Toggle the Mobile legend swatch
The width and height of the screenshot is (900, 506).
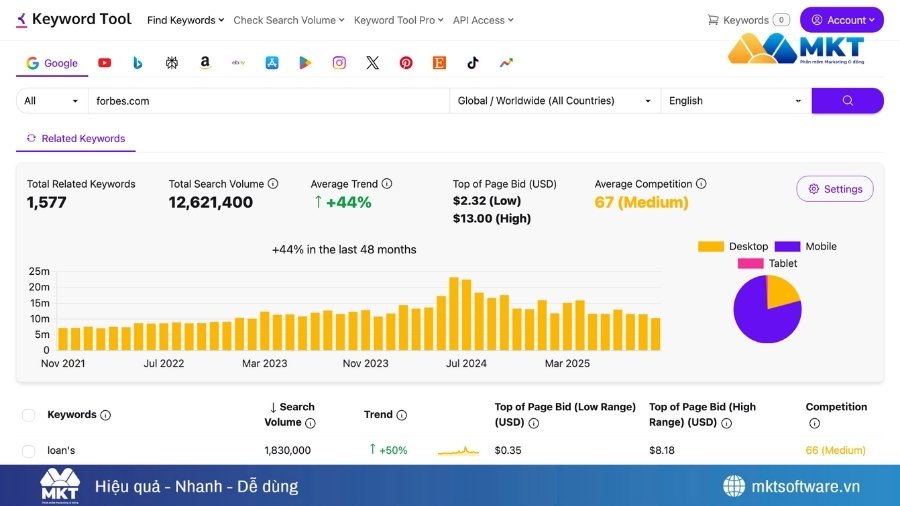point(787,246)
